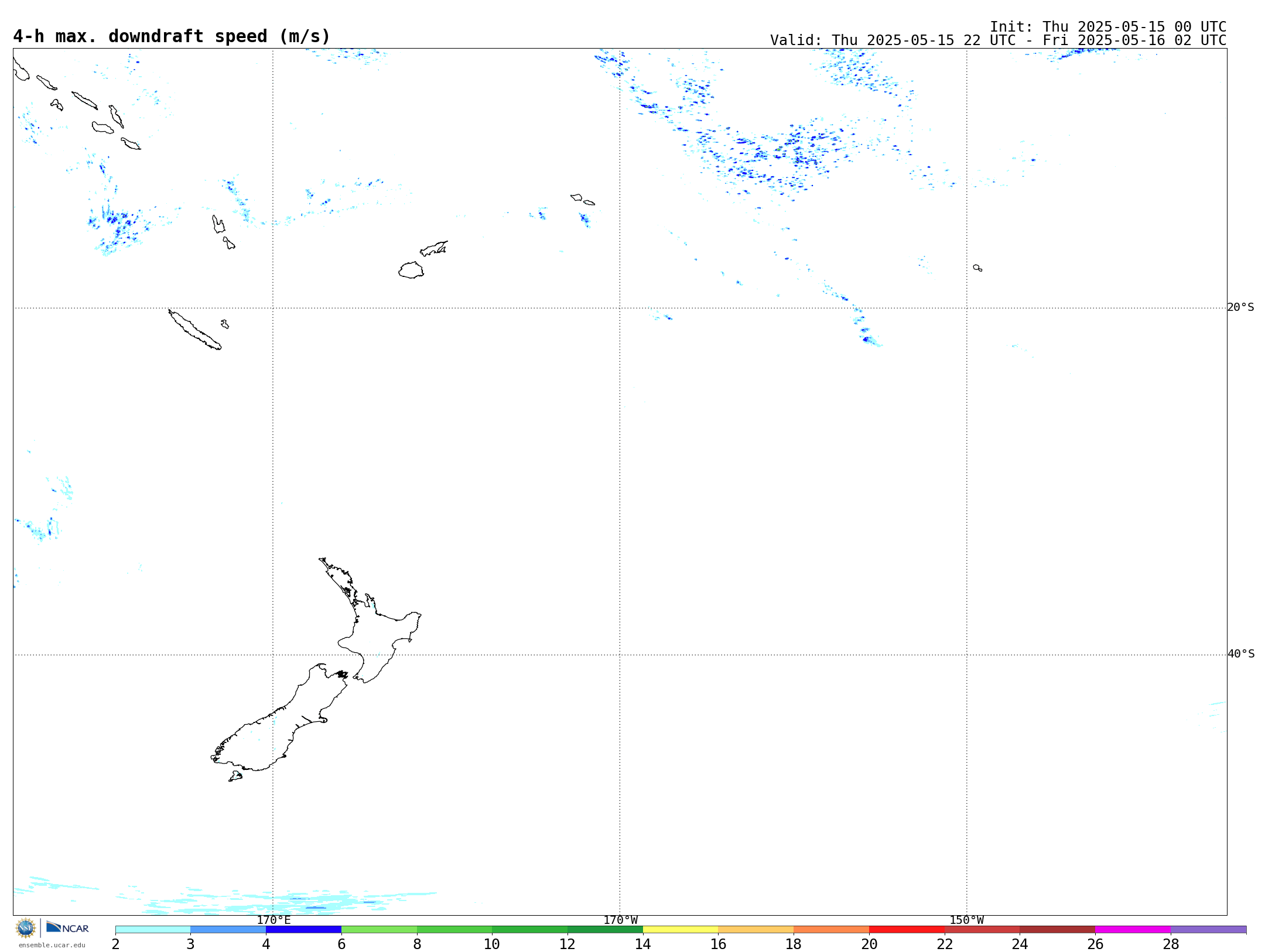Viewport: 1265px width, 952px height.
Task: Click the 170°E longitude label
Action: pyautogui.click(x=273, y=920)
